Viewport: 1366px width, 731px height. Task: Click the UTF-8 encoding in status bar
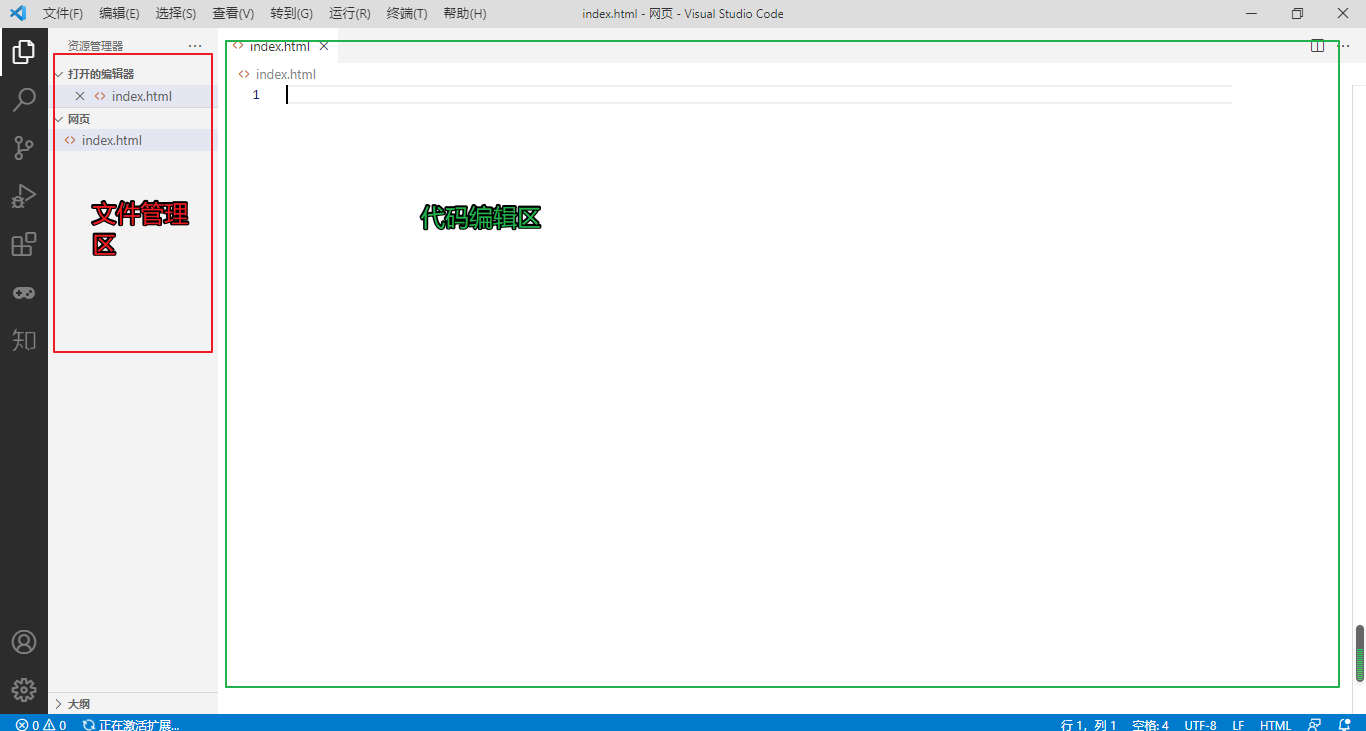click(1200, 725)
